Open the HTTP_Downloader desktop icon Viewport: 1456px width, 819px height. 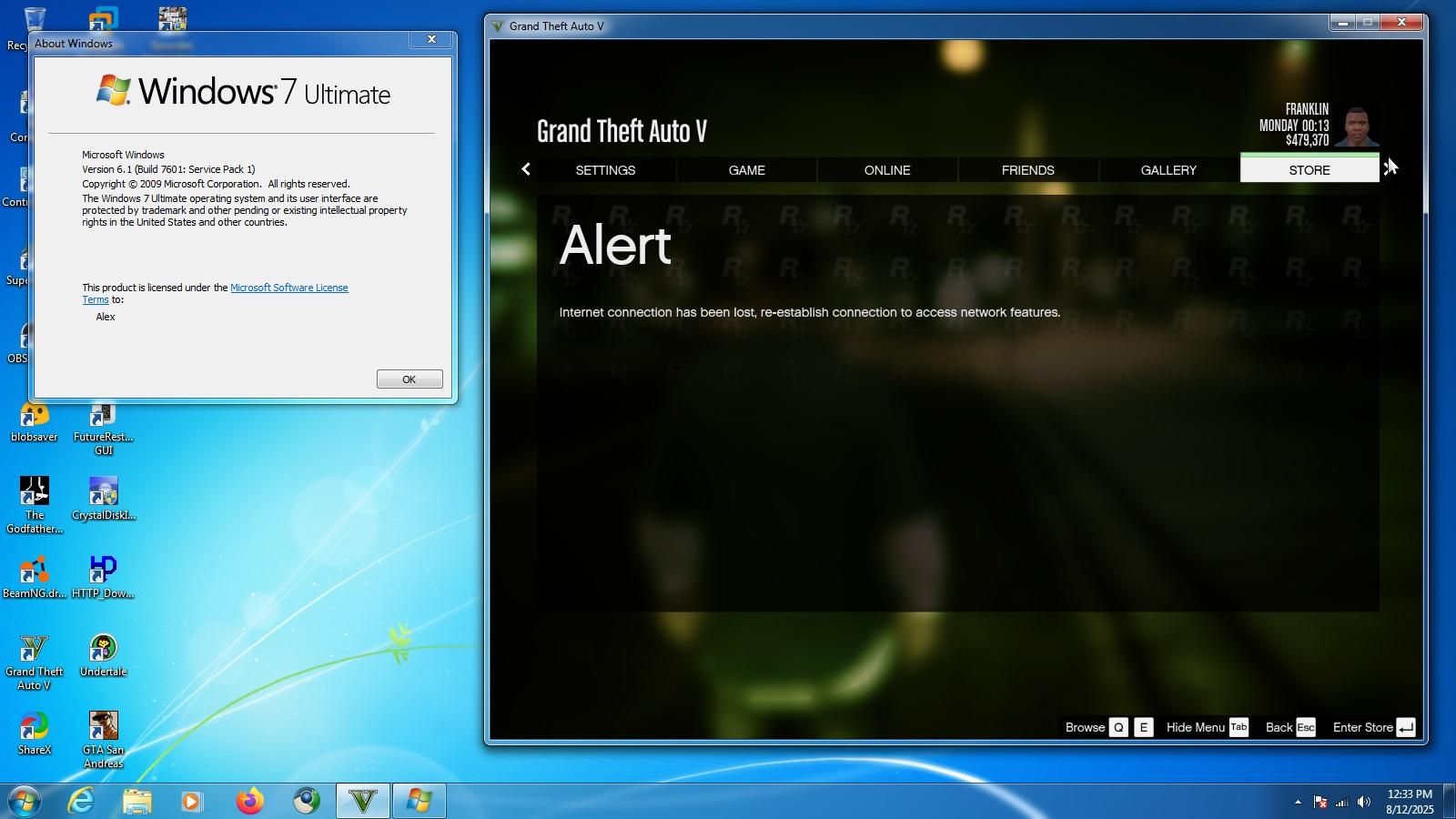(x=103, y=577)
